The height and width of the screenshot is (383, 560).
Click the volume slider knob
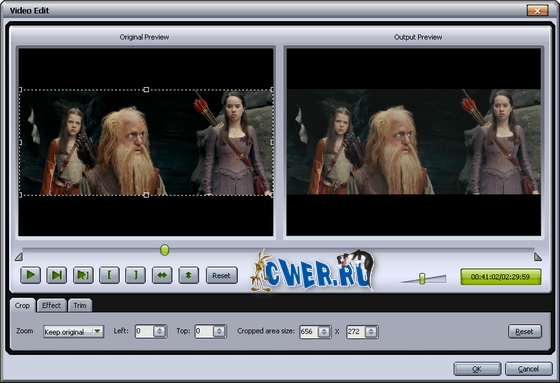(x=422, y=279)
